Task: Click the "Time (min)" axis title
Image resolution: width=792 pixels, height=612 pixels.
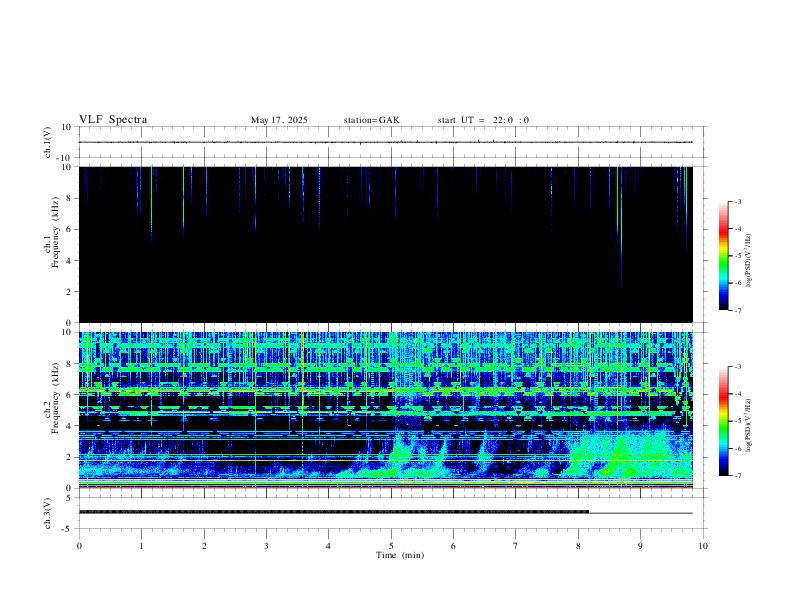Action: 400,555
